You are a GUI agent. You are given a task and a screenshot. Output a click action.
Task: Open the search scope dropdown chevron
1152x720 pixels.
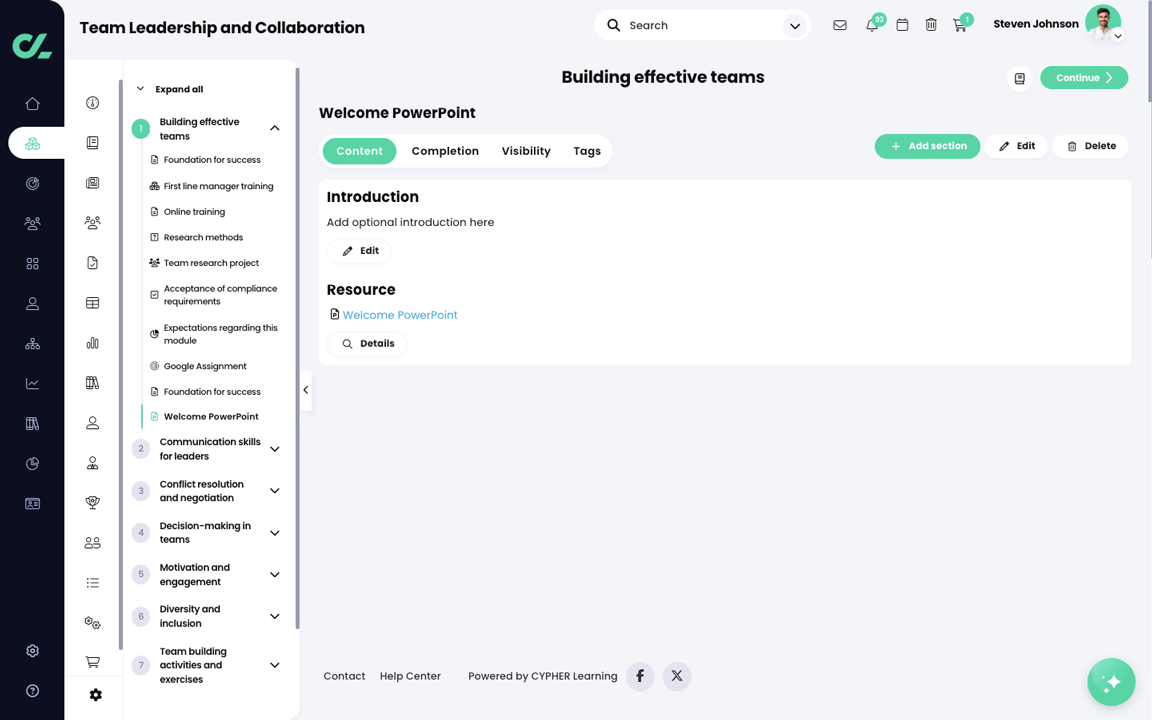pyautogui.click(x=794, y=24)
